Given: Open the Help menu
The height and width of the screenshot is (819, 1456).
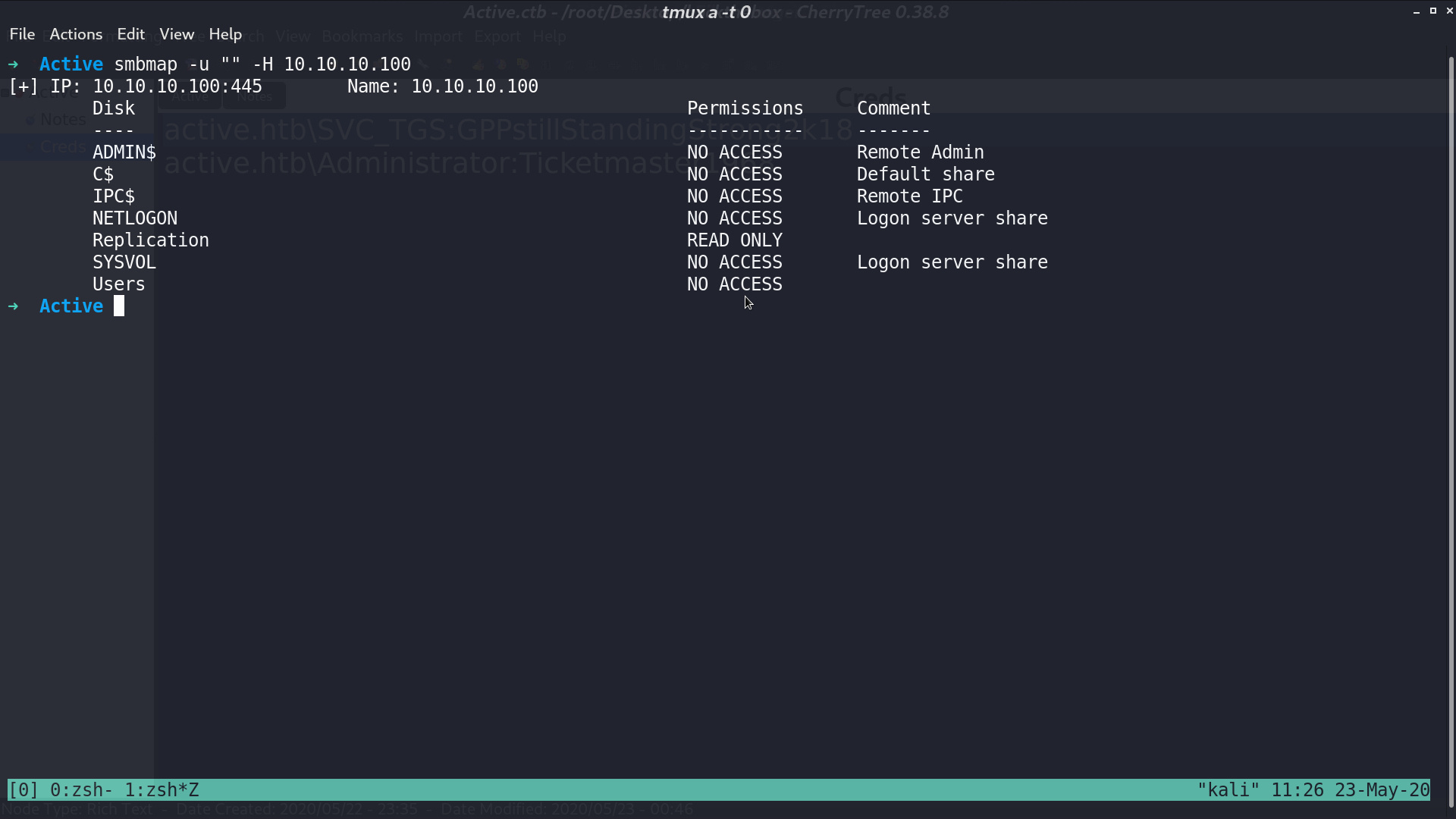Looking at the screenshot, I should pos(225,34).
